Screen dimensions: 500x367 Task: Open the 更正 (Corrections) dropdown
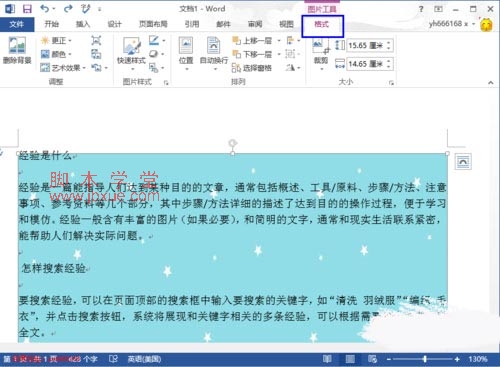(56, 41)
